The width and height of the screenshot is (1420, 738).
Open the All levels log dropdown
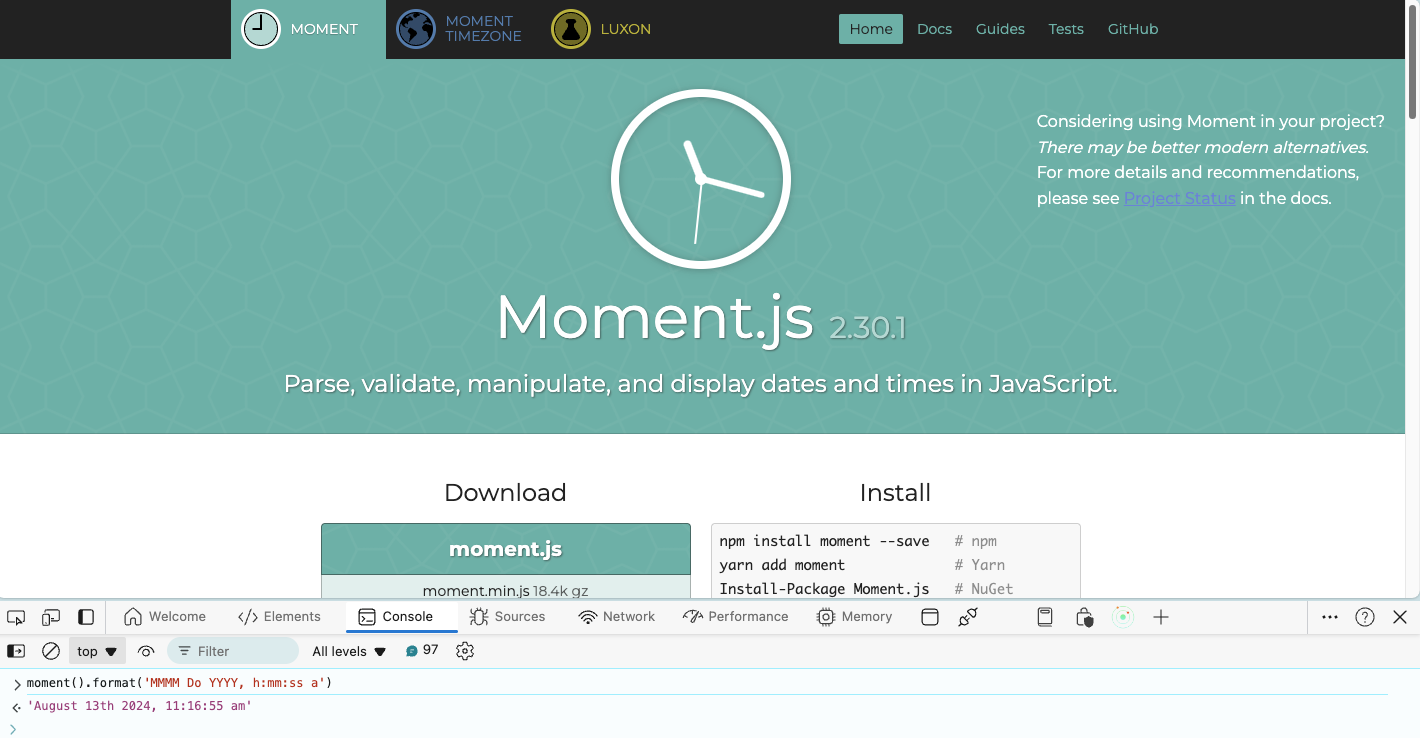[x=349, y=651]
